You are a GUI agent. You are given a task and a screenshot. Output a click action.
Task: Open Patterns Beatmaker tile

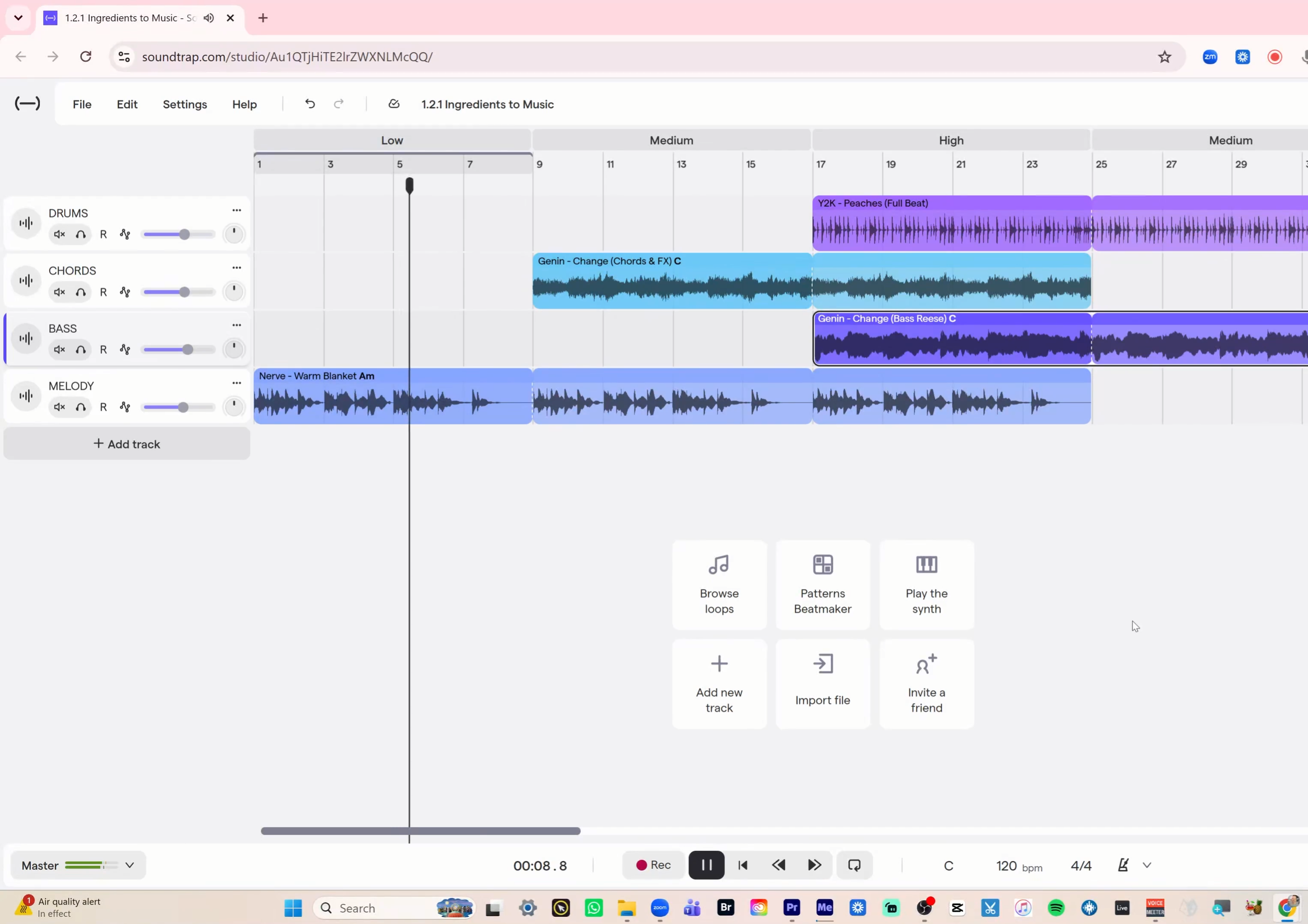coord(822,585)
